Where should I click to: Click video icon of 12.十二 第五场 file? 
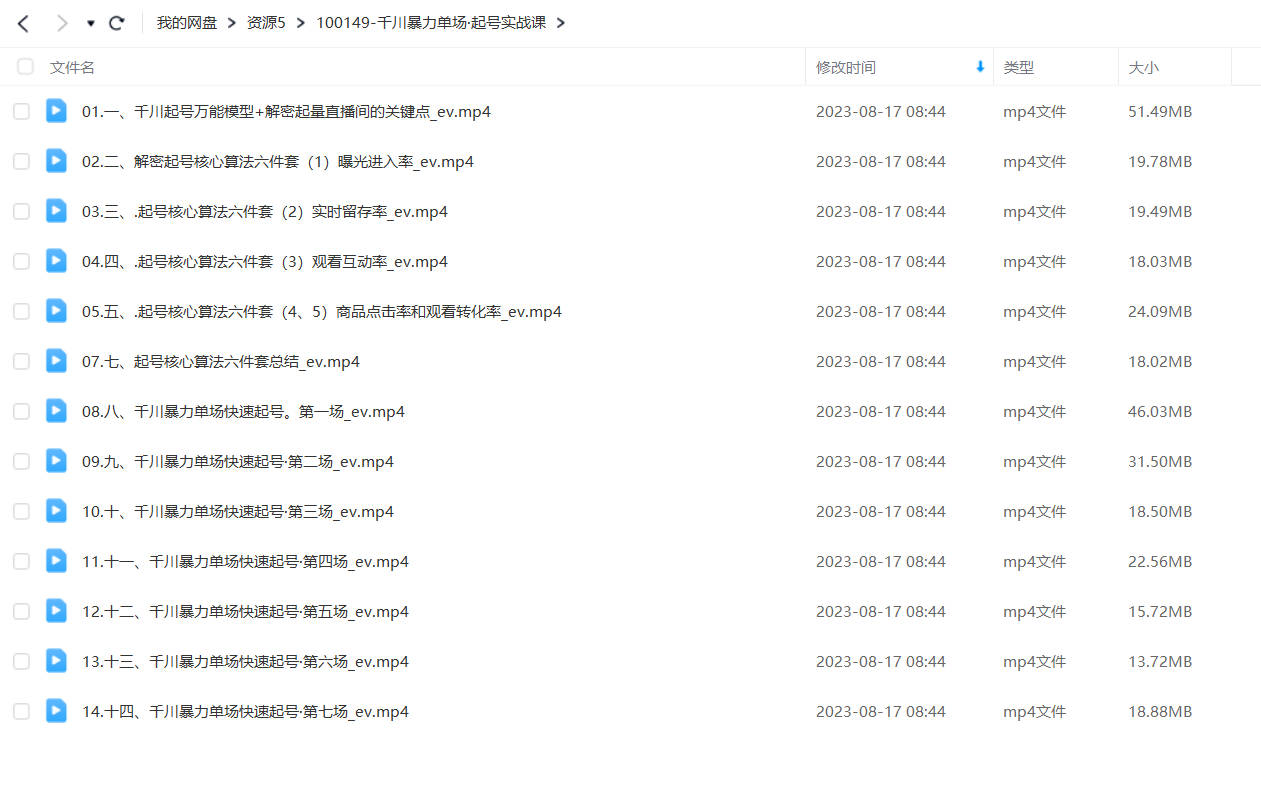pos(56,611)
